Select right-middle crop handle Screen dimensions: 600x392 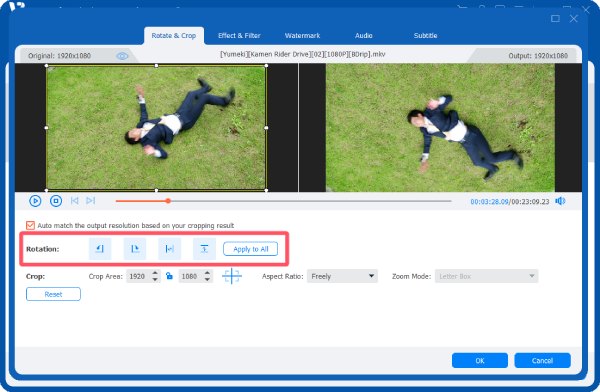266,128
